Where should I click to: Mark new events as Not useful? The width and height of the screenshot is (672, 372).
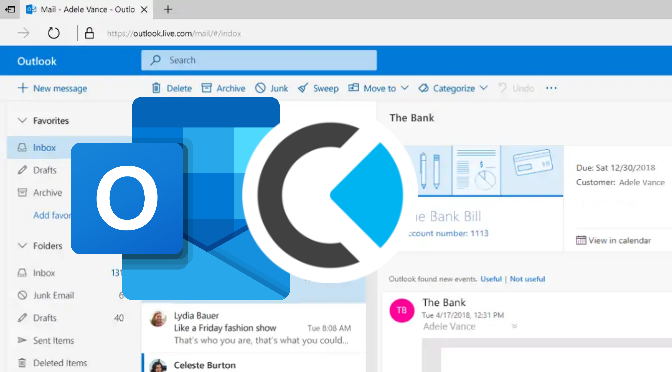(x=528, y=279)
